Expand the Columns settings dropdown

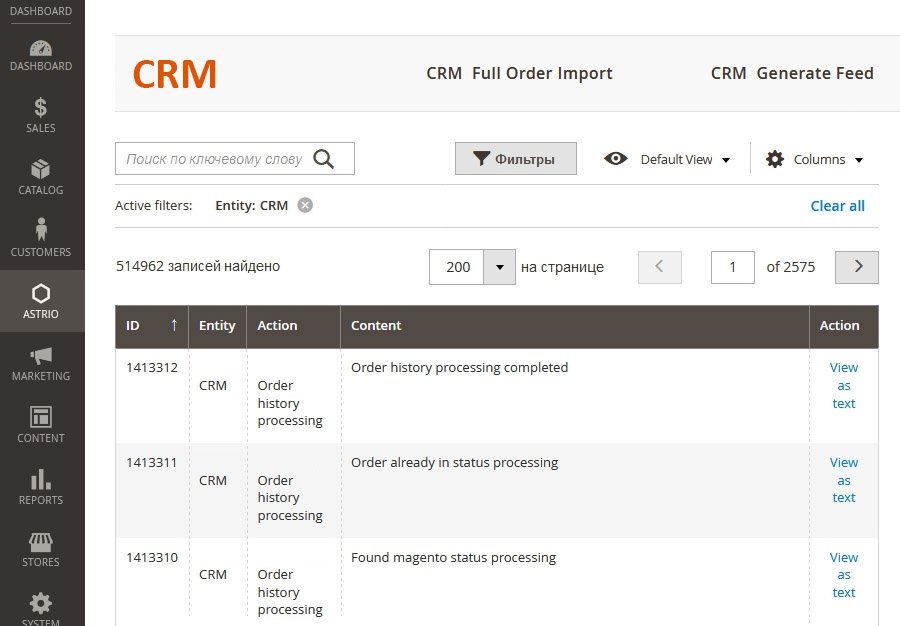click(814, 159)
